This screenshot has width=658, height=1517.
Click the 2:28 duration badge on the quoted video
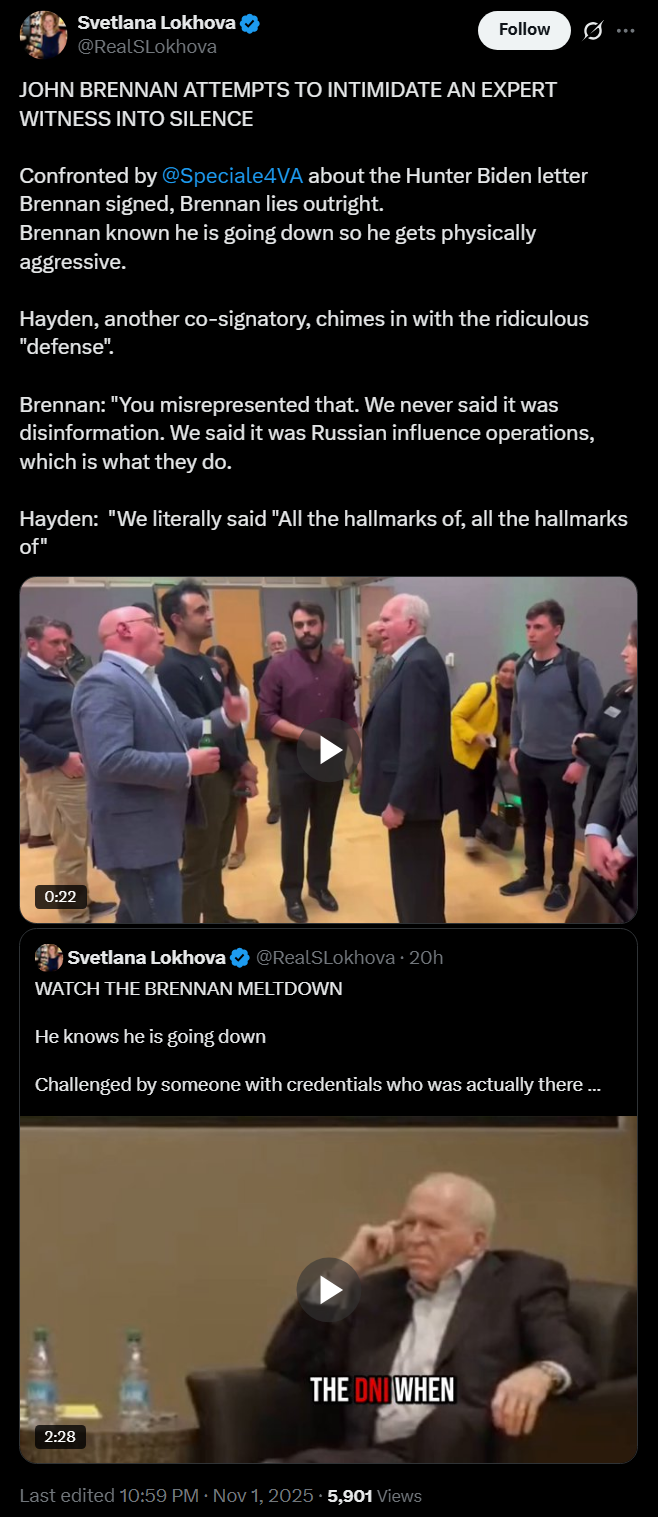(x=61, y=1437)
